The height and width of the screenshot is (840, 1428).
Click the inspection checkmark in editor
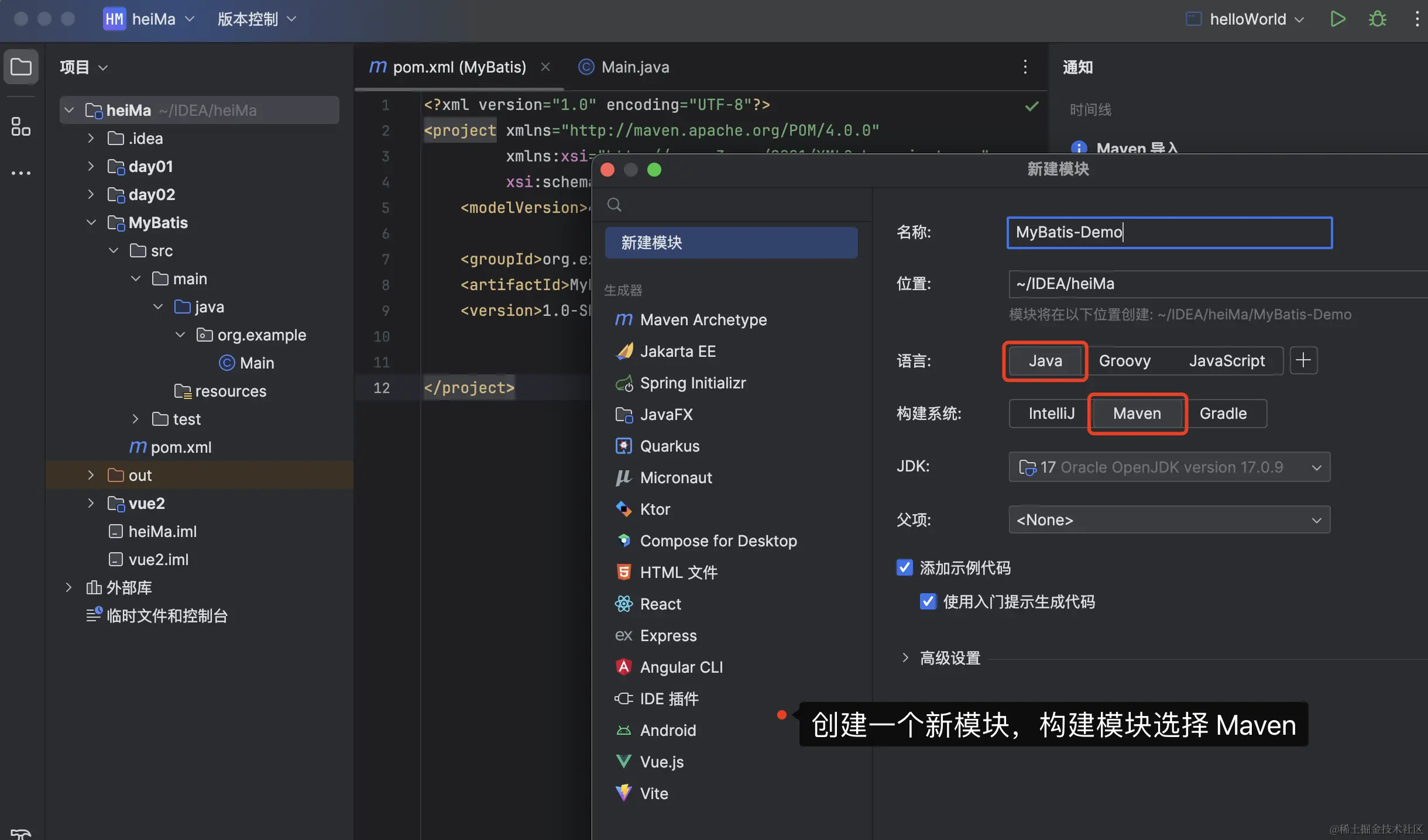(x=1032, y=106)
